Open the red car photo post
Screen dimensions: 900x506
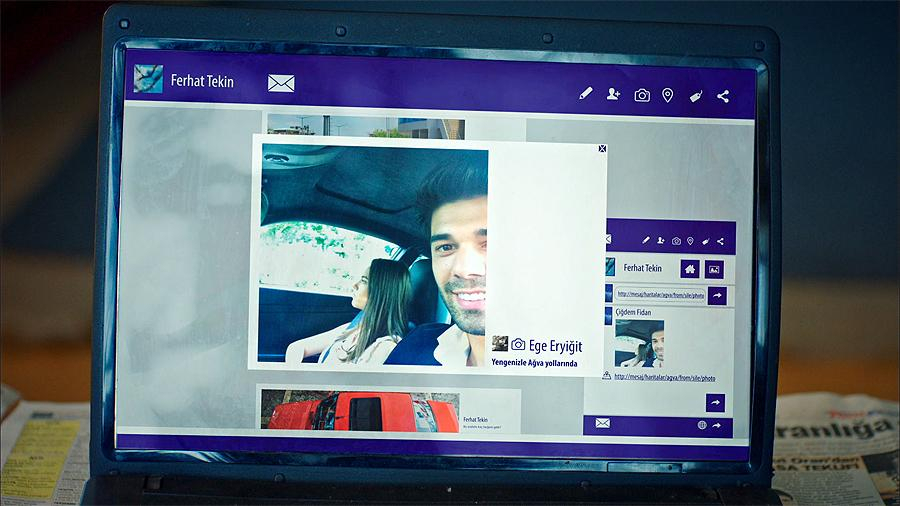pyautogui.click(x=360, y=410)
